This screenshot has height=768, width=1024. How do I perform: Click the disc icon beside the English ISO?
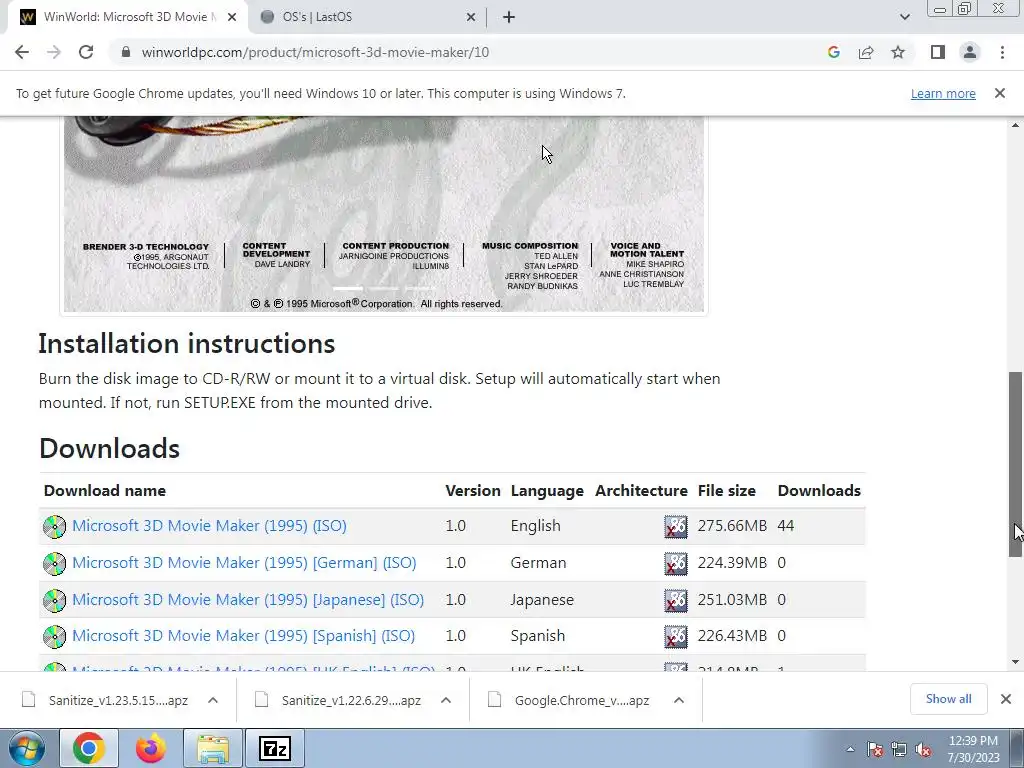coord(54,526)
